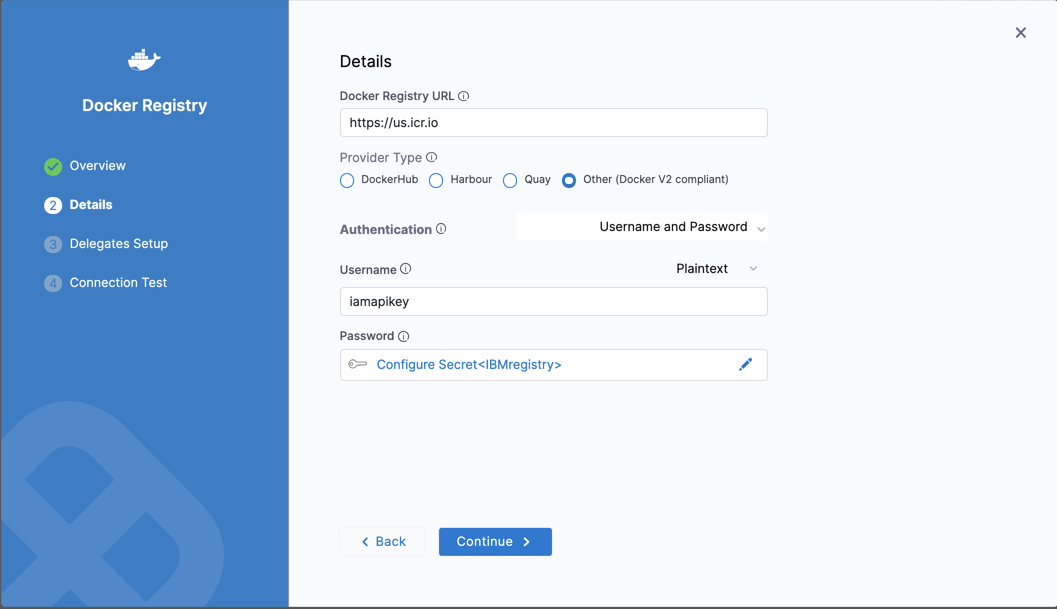Click the Username info icon
Screen dimensions: 1057x609
coord(406,269)
